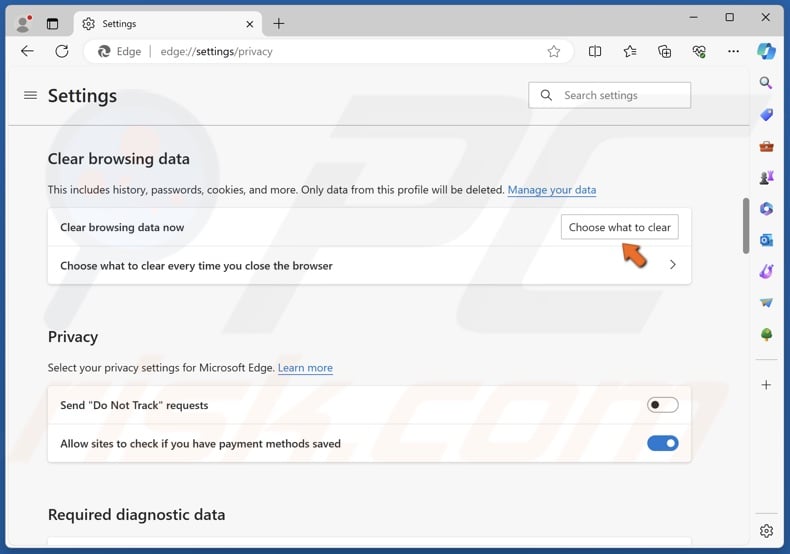Open split screen view

(x=595, y=51)
